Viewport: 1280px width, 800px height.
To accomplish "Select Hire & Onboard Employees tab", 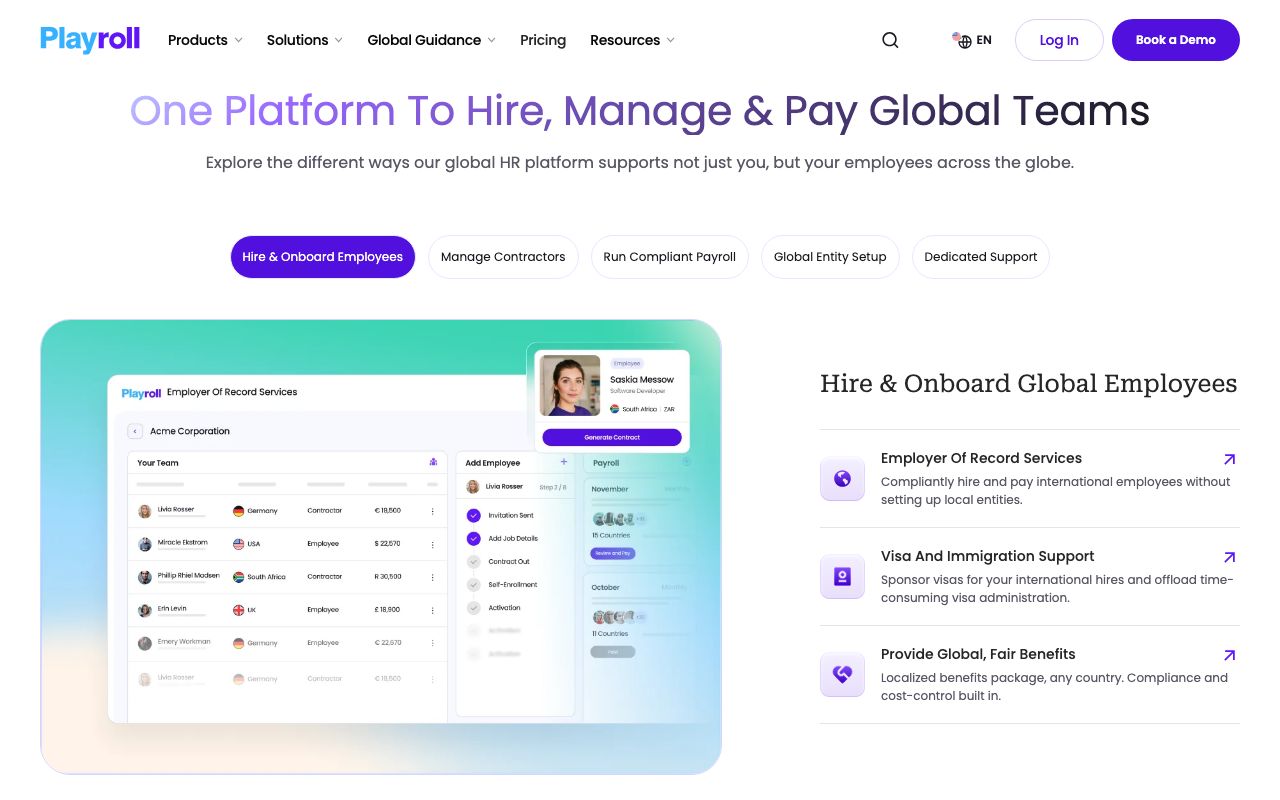I will [322, 257].
